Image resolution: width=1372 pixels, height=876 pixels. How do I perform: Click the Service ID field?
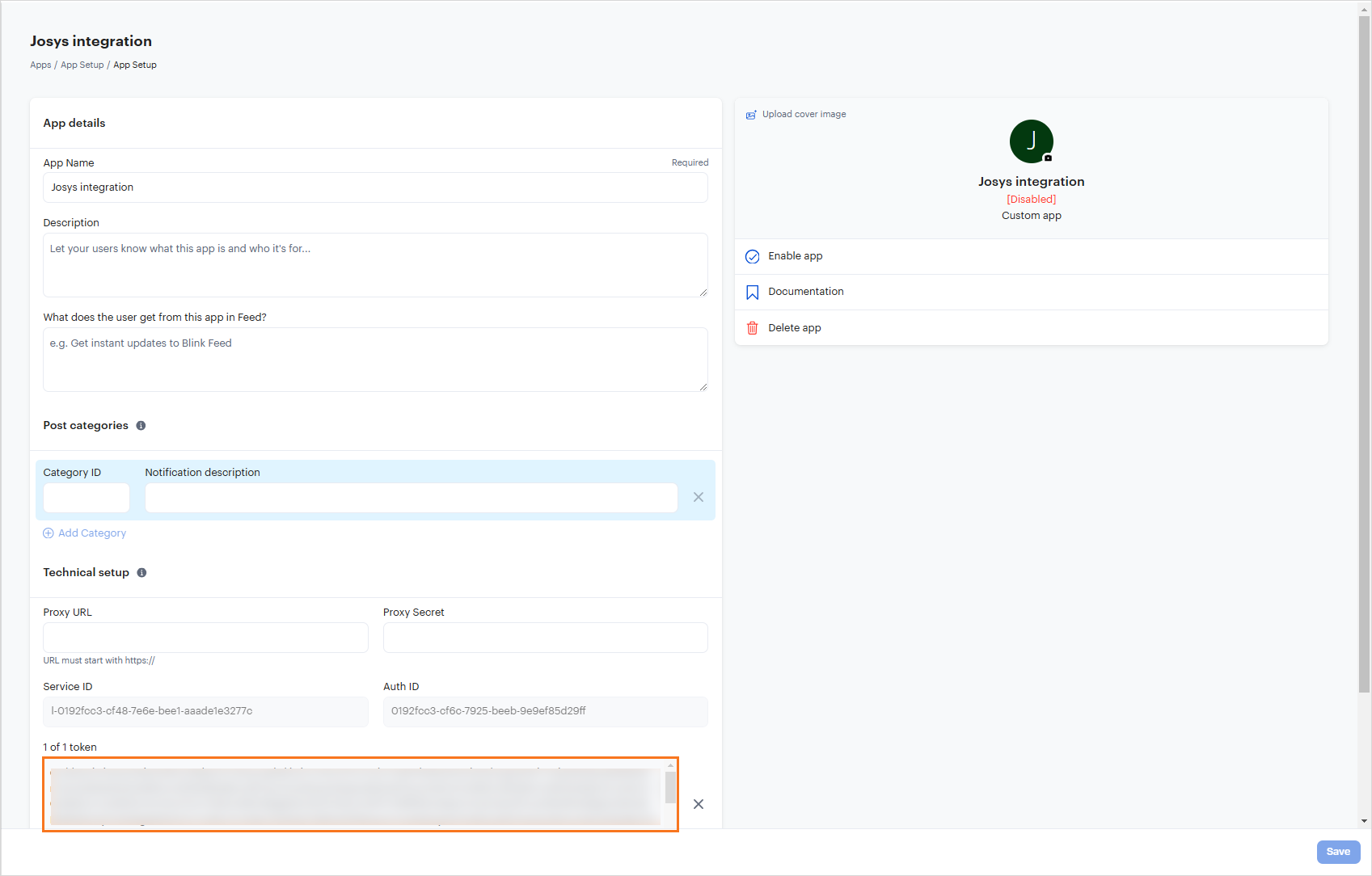click(x=205, y=712)
